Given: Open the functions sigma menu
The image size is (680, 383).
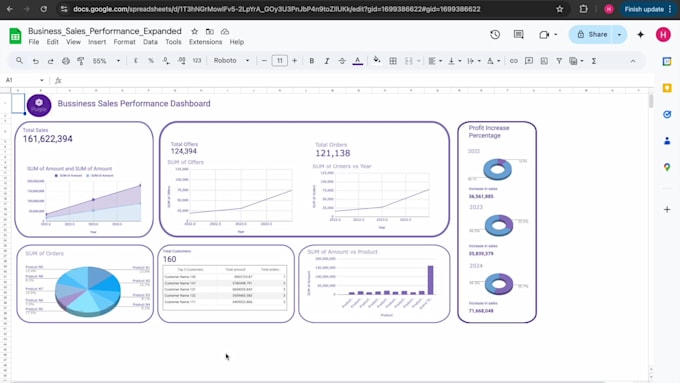Looking at the screenshot, I should [594, 61].
